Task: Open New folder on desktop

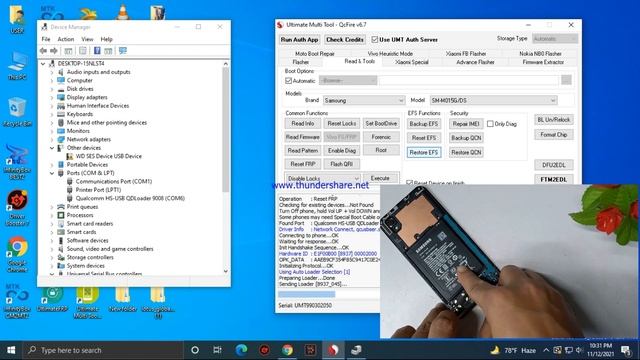Action: (122, 300)
